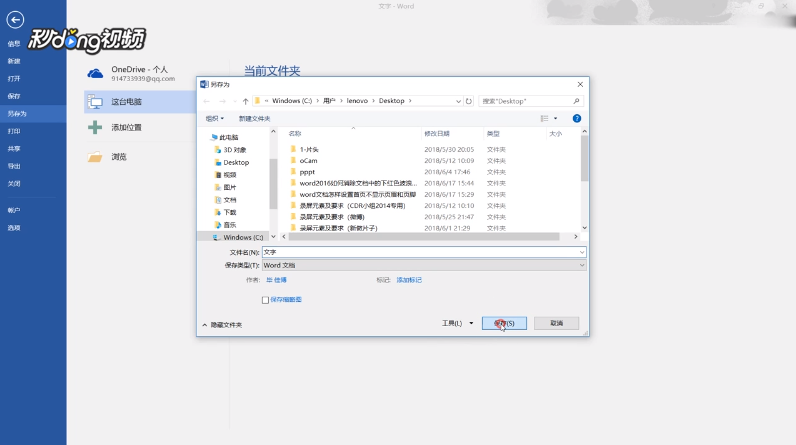Open the address path history dropdown
Image resolution: width=796 pixels, height=445 pixels.
point(458,101)
